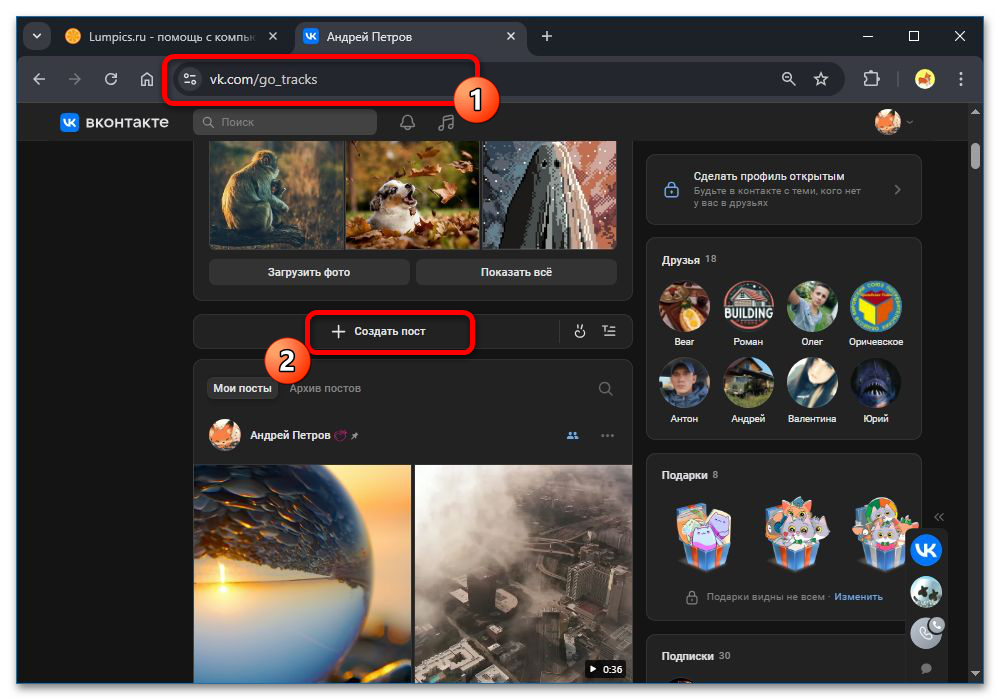Click the Показать всё button
The image size is (1000, 700).
tap(516, 272)
